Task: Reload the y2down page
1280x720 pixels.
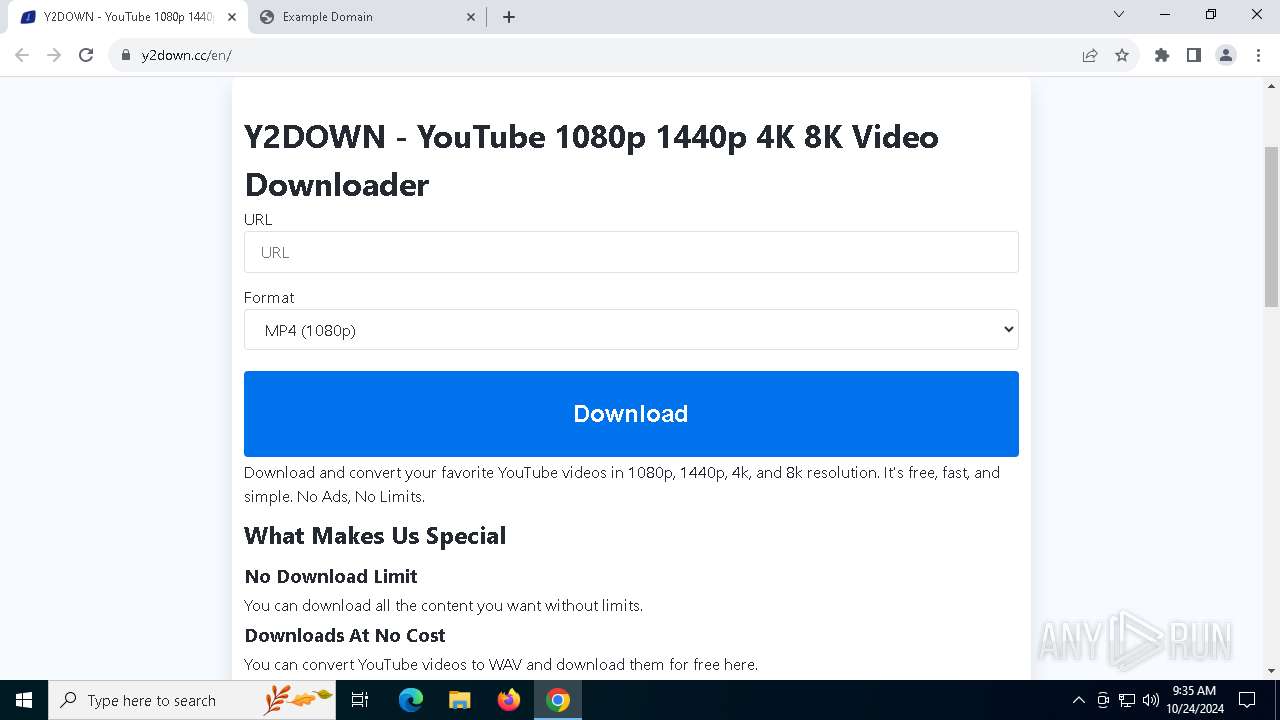Action: coord(86,55)
